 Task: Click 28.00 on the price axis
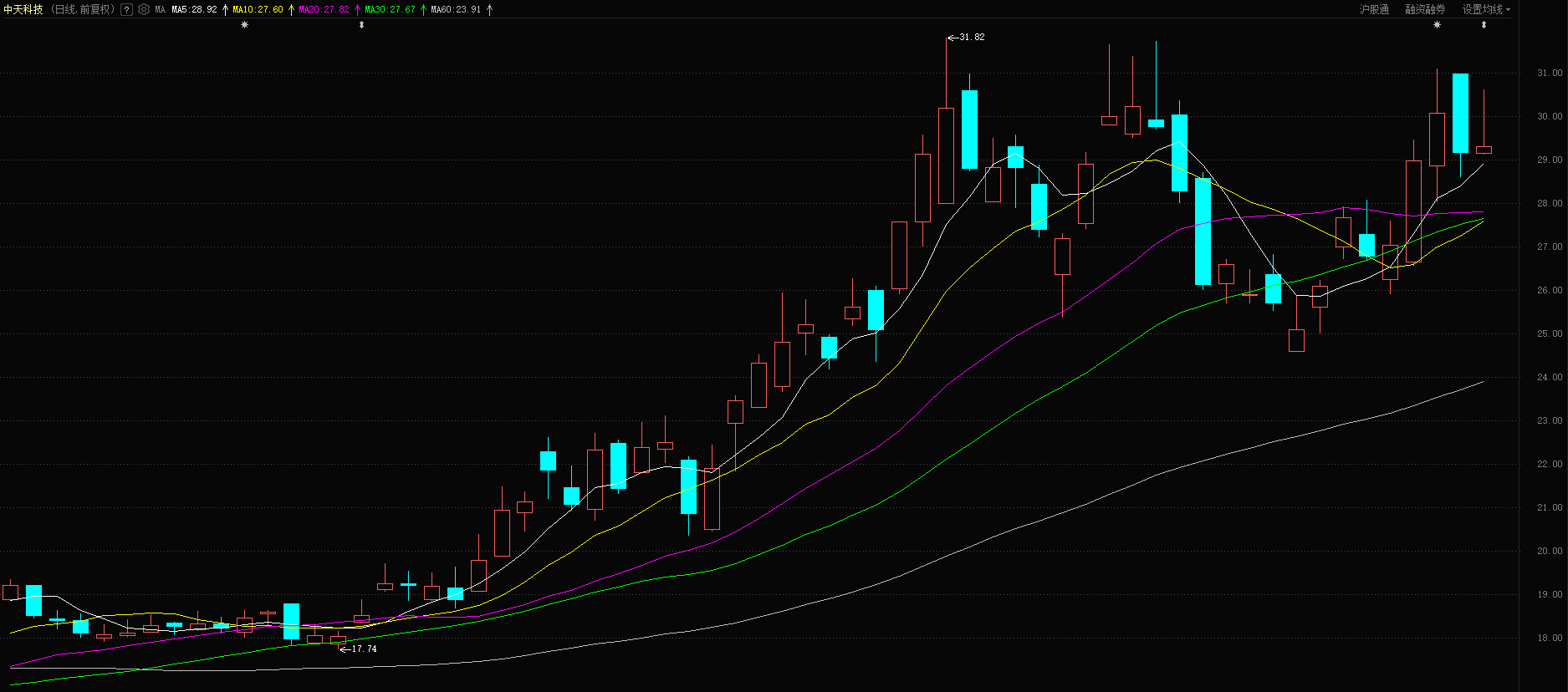[x=1550, y=204]
